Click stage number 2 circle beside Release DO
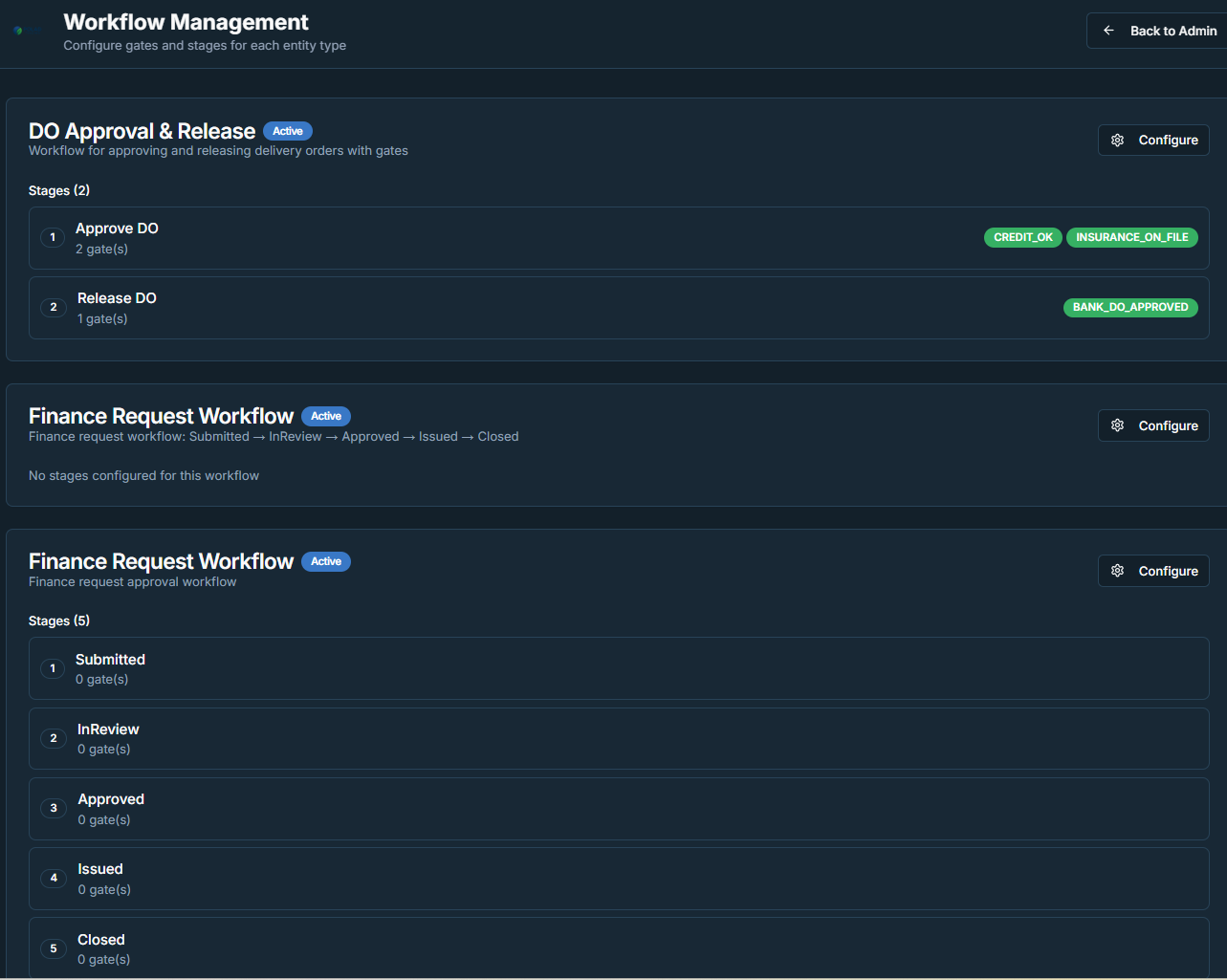 pos(54,307)
